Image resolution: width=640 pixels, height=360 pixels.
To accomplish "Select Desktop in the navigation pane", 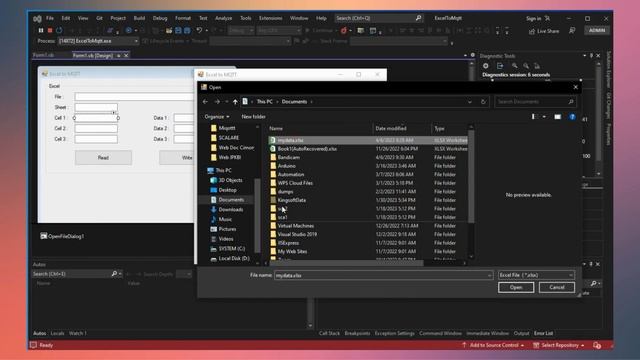I will [227, 190].
